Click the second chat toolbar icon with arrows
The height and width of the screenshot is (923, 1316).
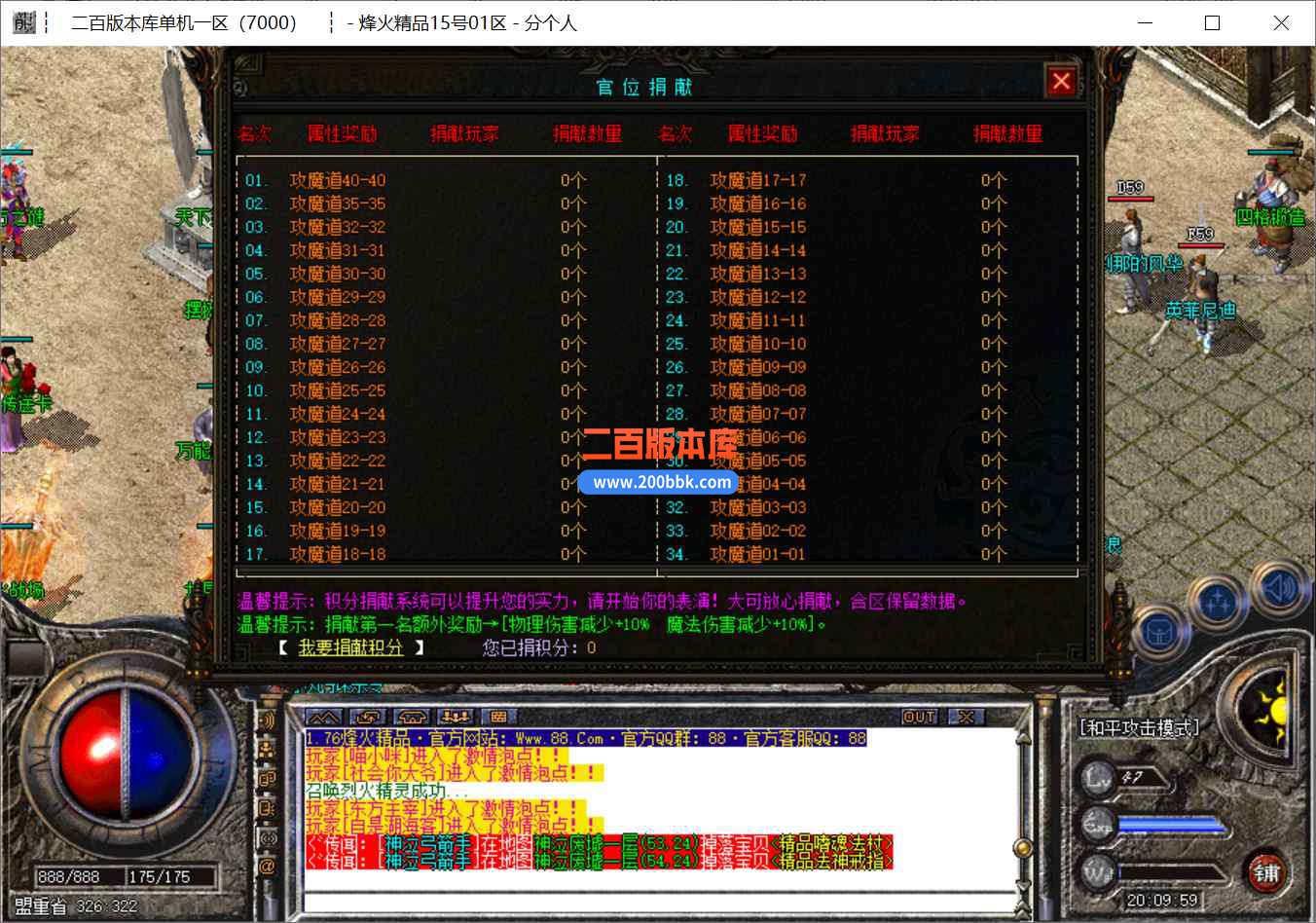pos(367,717)
